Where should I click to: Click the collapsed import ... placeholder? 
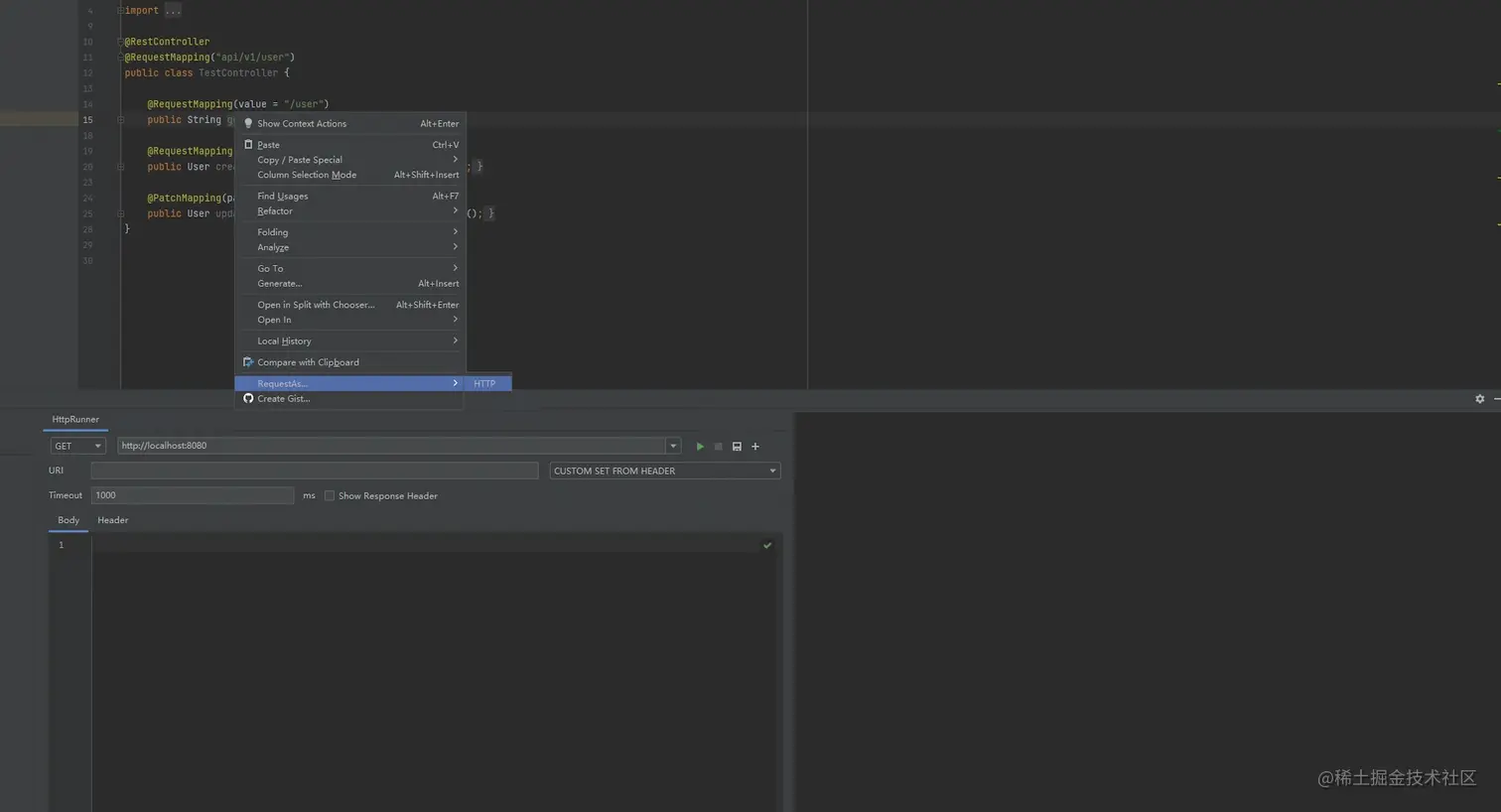173,10
